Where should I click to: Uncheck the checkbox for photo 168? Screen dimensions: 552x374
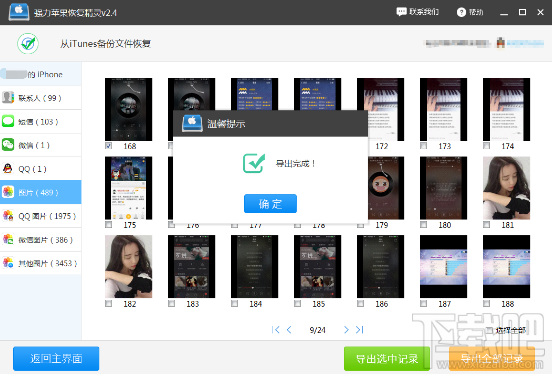(108, 146)
